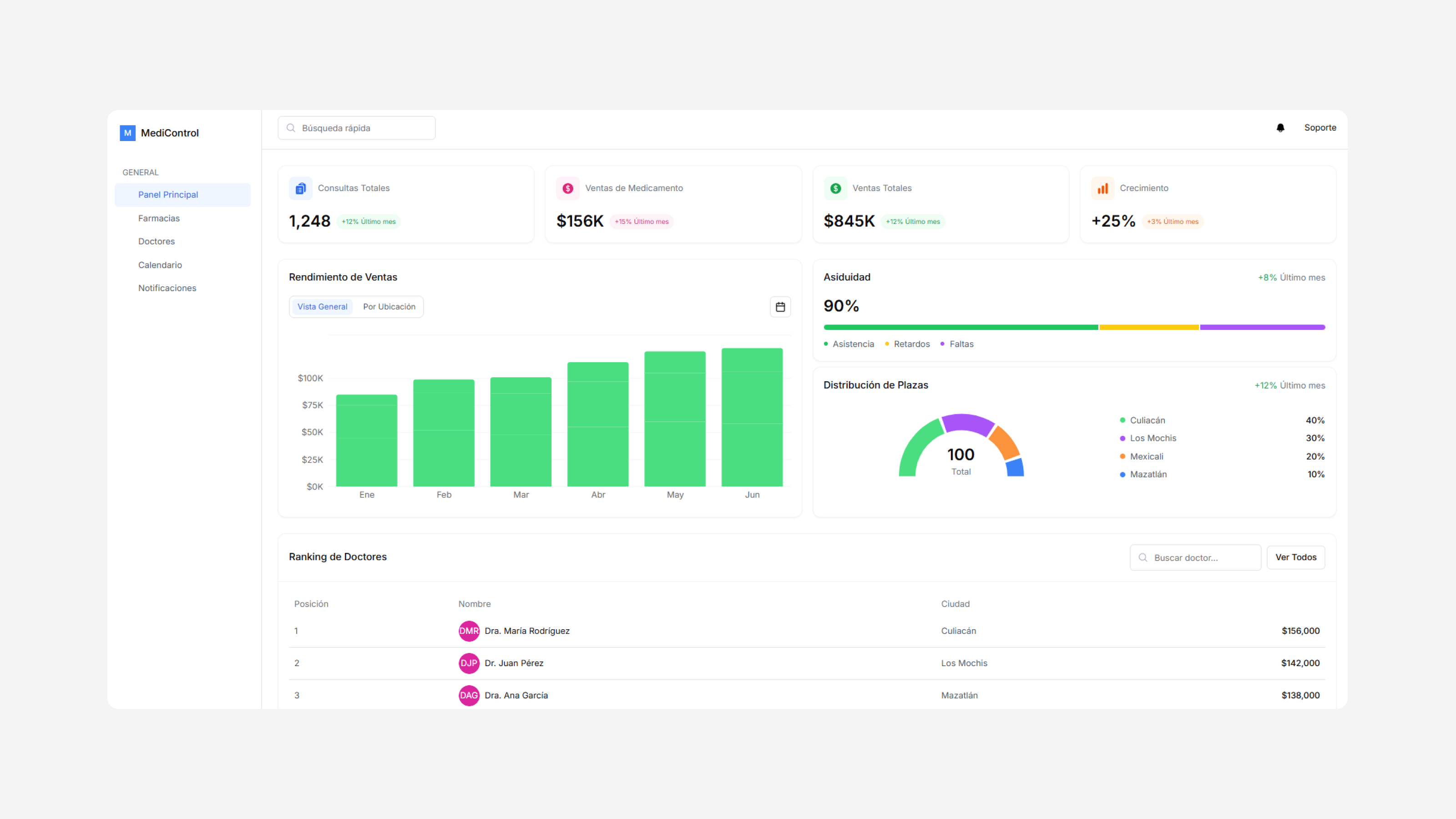Click the +12% Último mes badge under Consultas Totales
This screenshot has width=1456, height=819.
[369, 222]
